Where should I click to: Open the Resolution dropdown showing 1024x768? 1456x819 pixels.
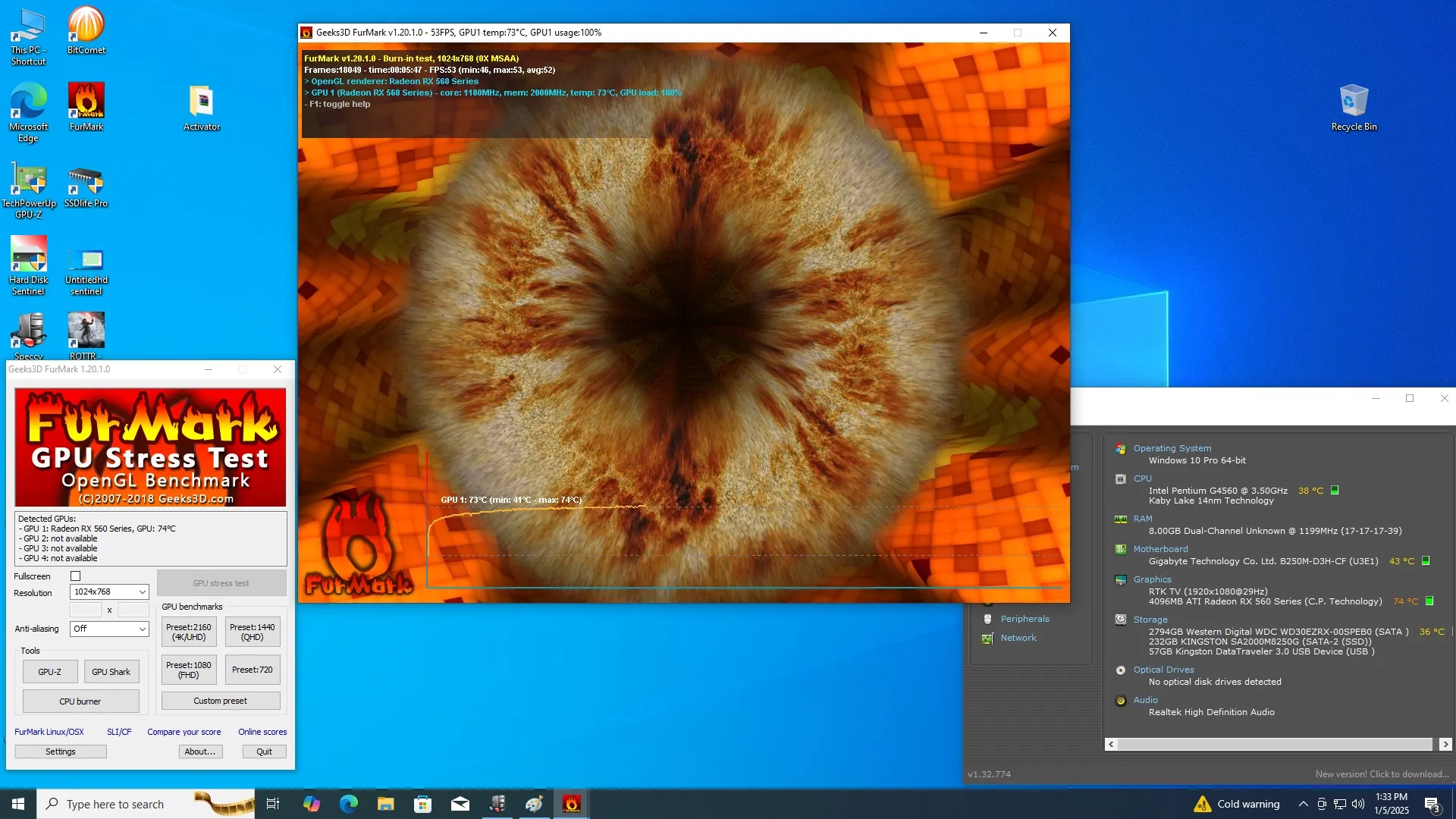109,592
